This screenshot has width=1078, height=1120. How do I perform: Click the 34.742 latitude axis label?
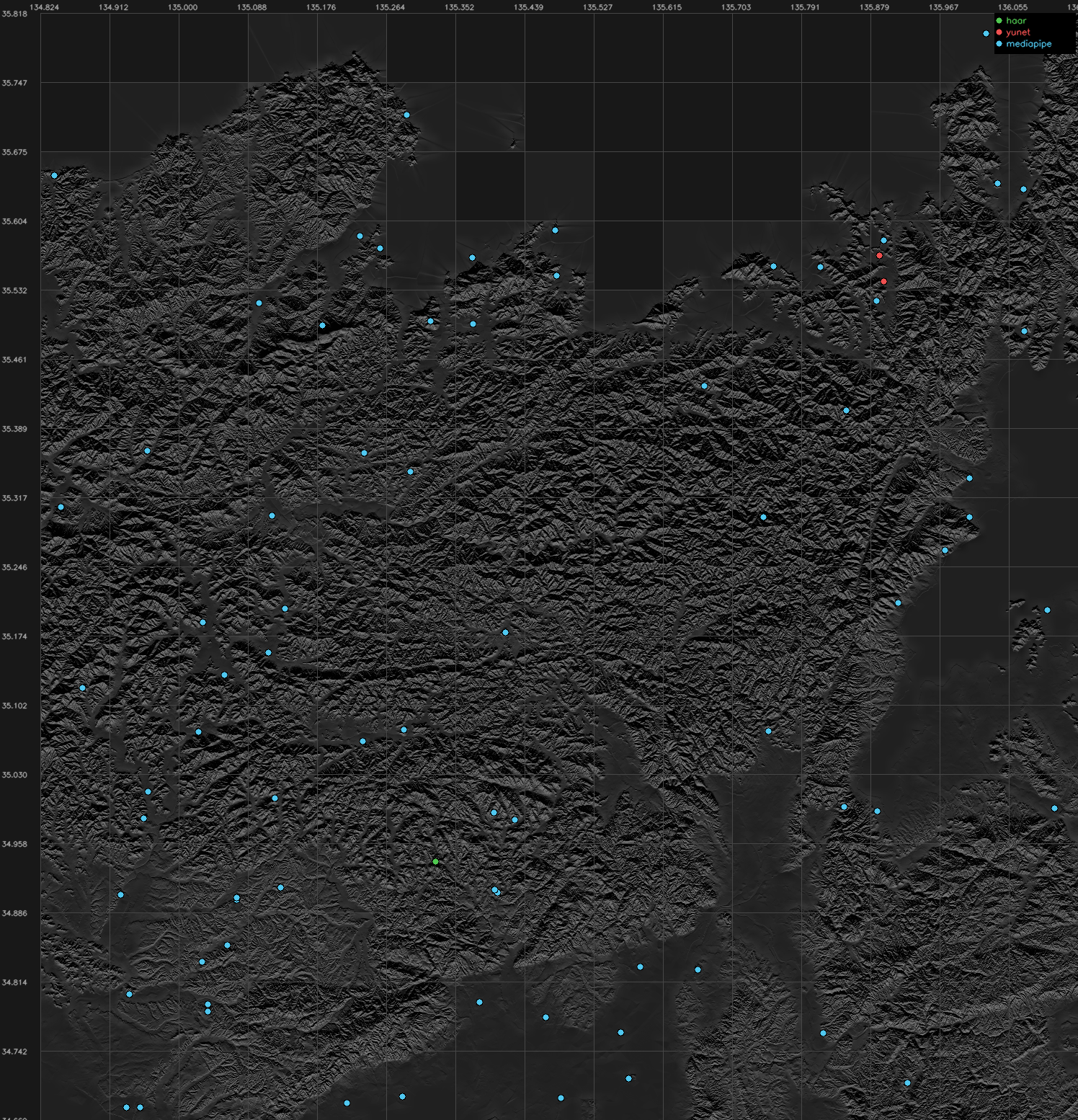pos(14,1052)
